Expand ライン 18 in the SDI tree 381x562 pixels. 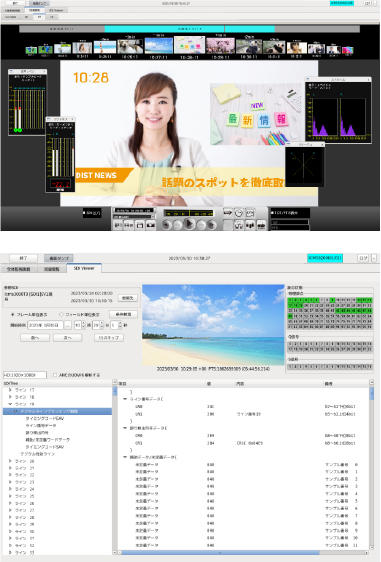10,397
